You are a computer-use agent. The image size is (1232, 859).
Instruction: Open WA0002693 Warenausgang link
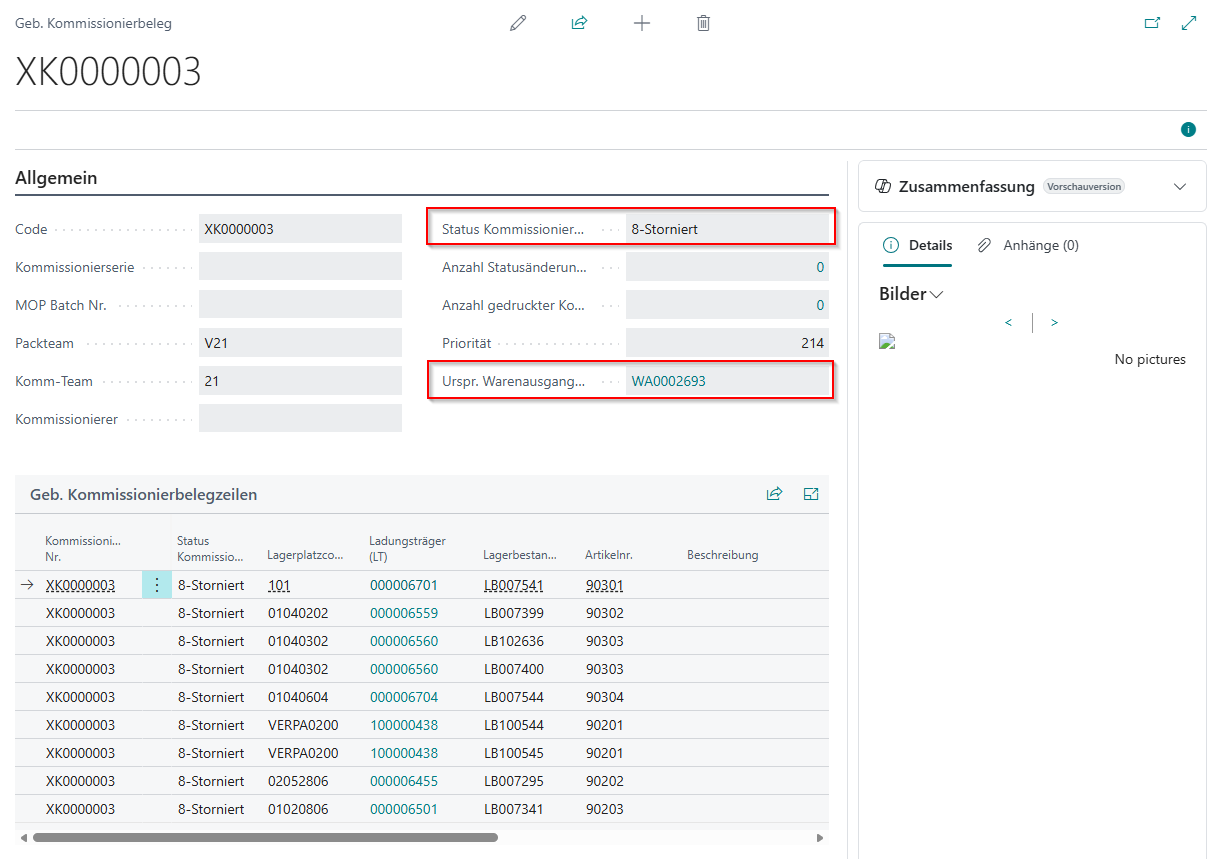pyautogui.click(x=668, y=381)
